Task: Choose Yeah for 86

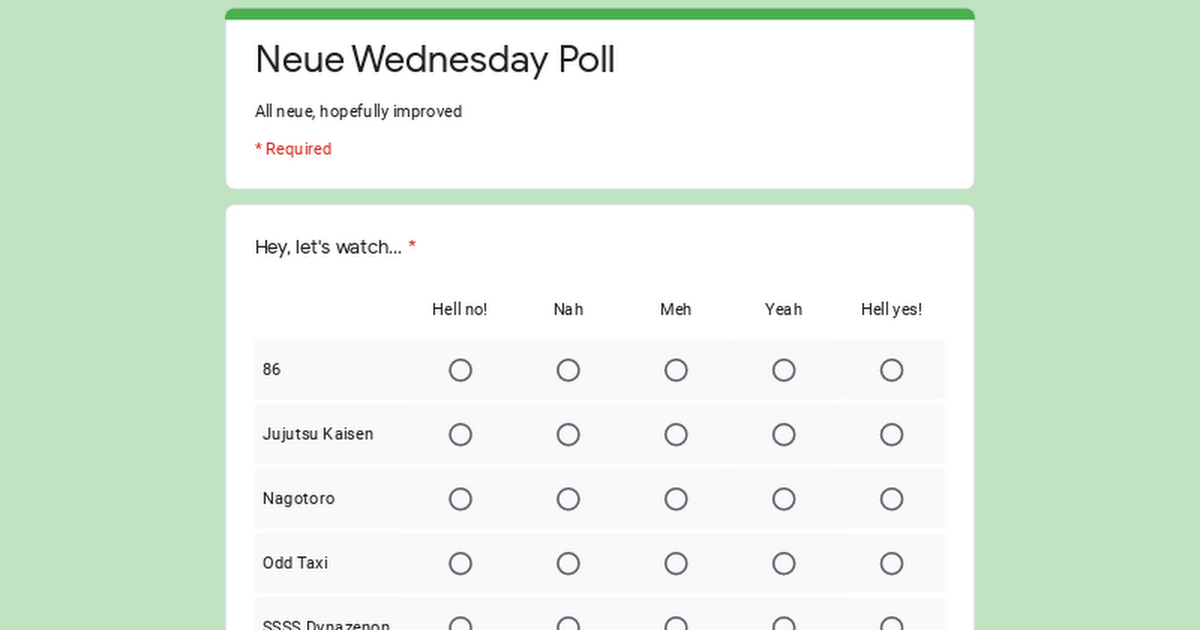Action: [x=784, y=370]
